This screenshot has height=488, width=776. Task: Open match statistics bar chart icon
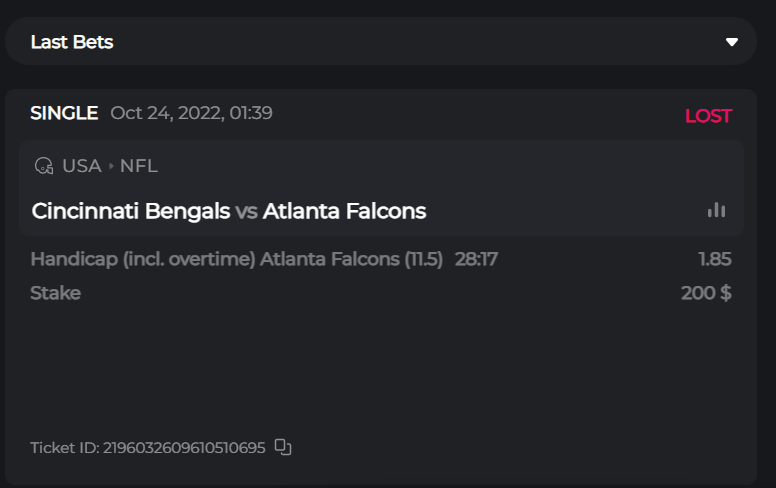tap(716, 210)
